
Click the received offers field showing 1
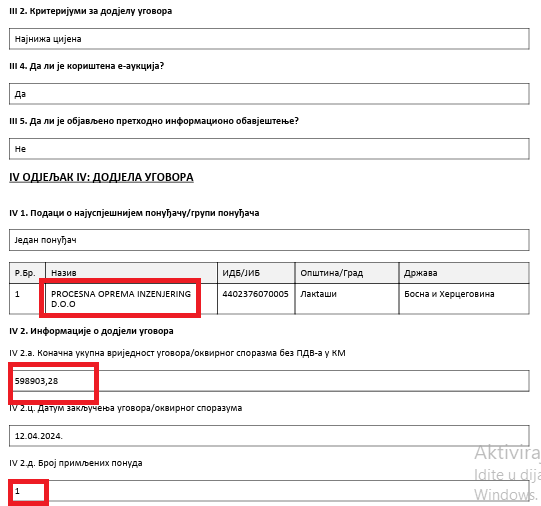(269, 491)
